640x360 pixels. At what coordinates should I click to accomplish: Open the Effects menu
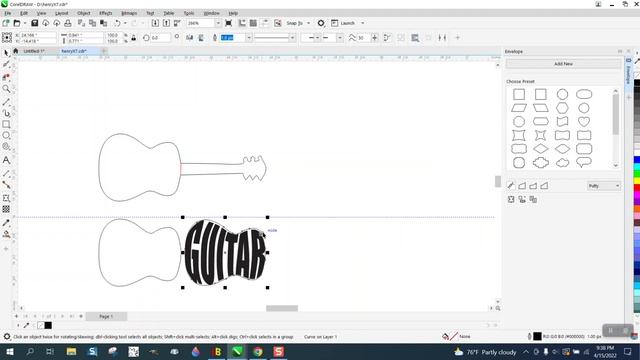(x=105, y=13)
